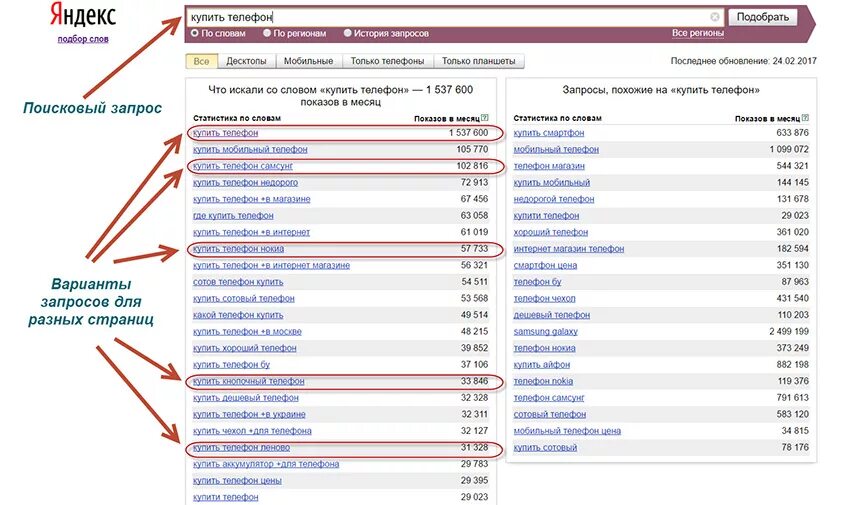Open the 'купить мобильный телефон' link

[250, 149]
